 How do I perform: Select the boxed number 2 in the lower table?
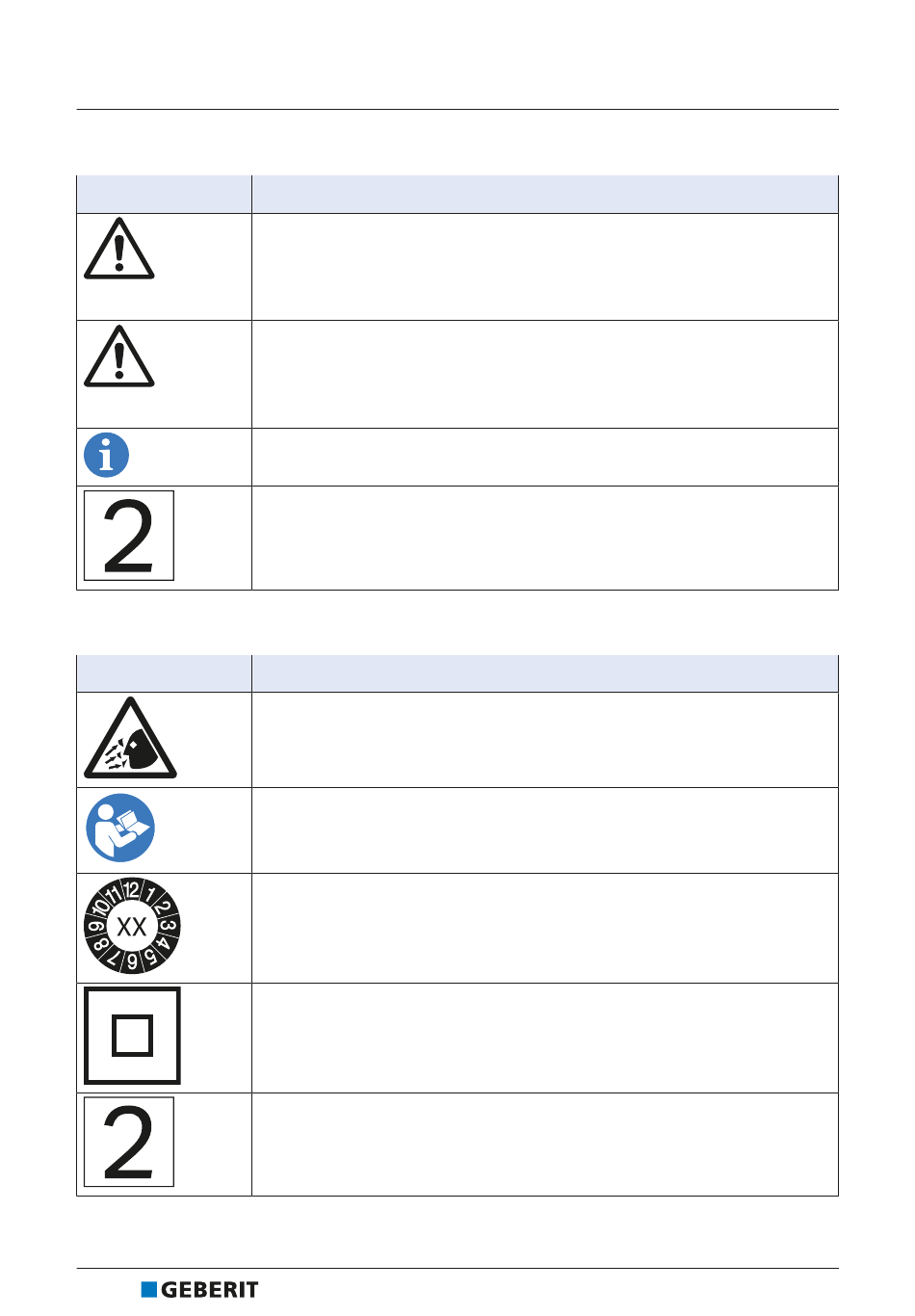[129, 1142]
